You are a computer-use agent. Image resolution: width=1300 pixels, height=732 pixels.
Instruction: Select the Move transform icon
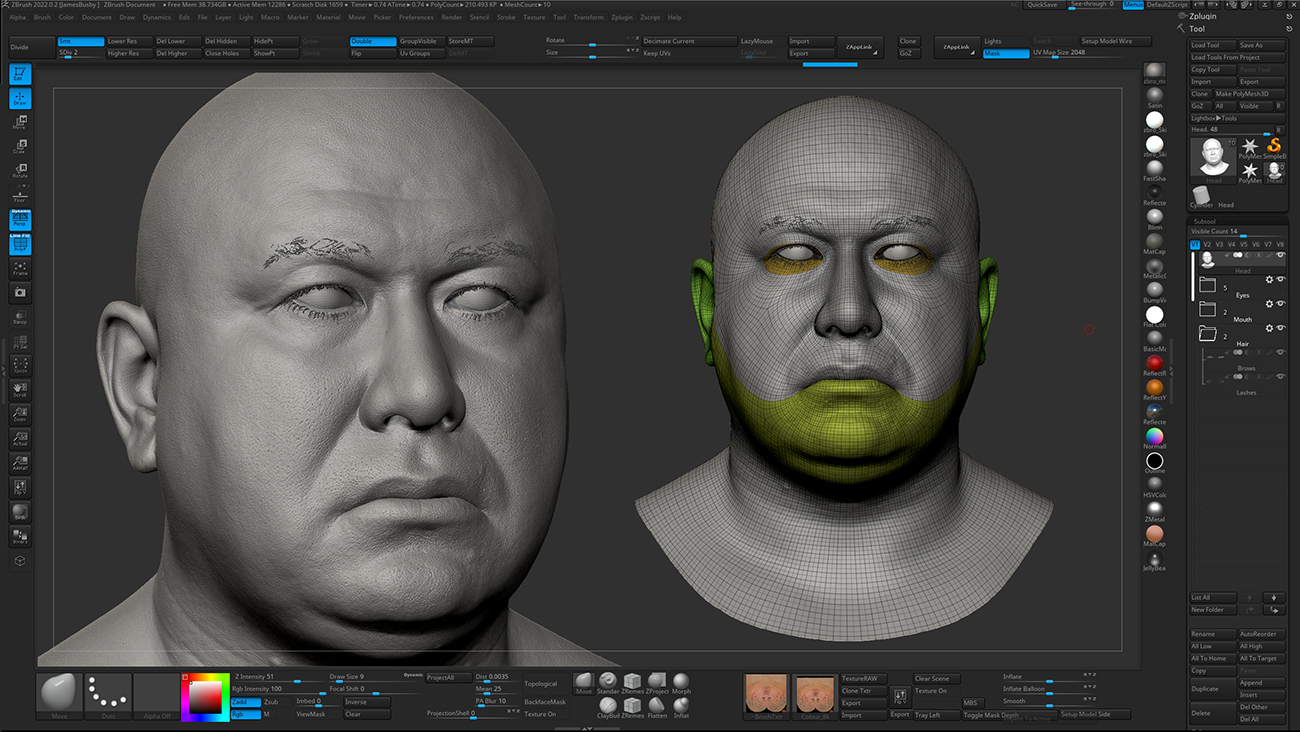tap(20, 122)
